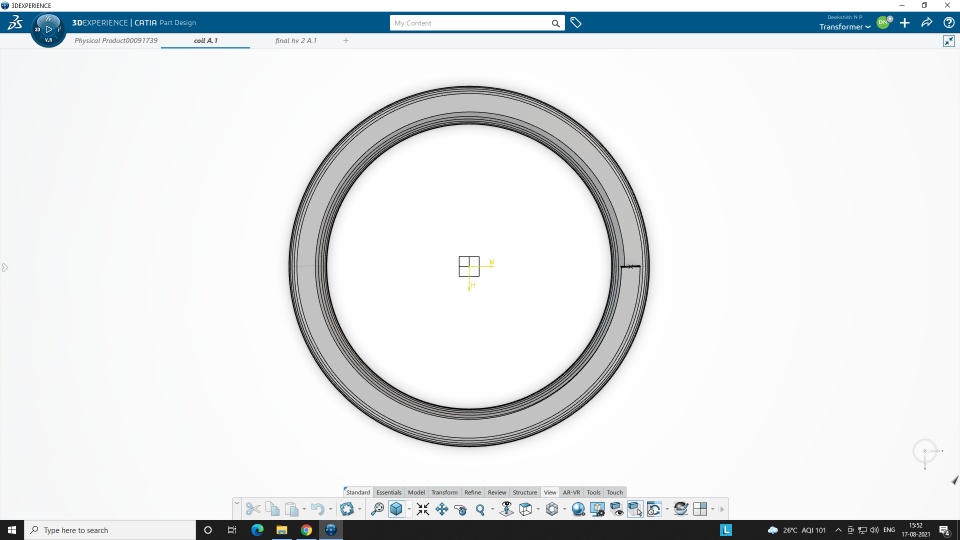The image size is (960, 540).
Task: Open the swap visible space dropdown arrow
Action: click(x=667, y=509)
